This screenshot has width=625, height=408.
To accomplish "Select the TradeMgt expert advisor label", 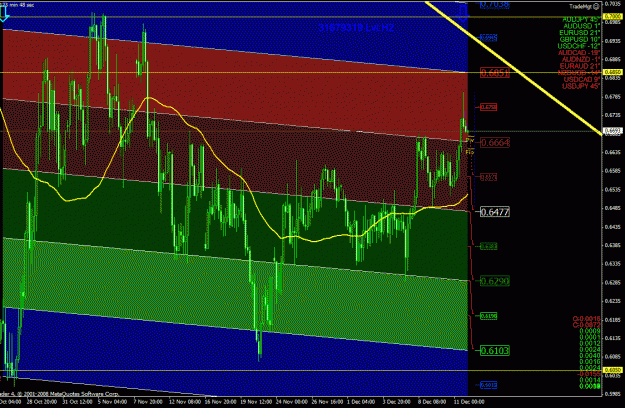I will click(x=580, y=6).
